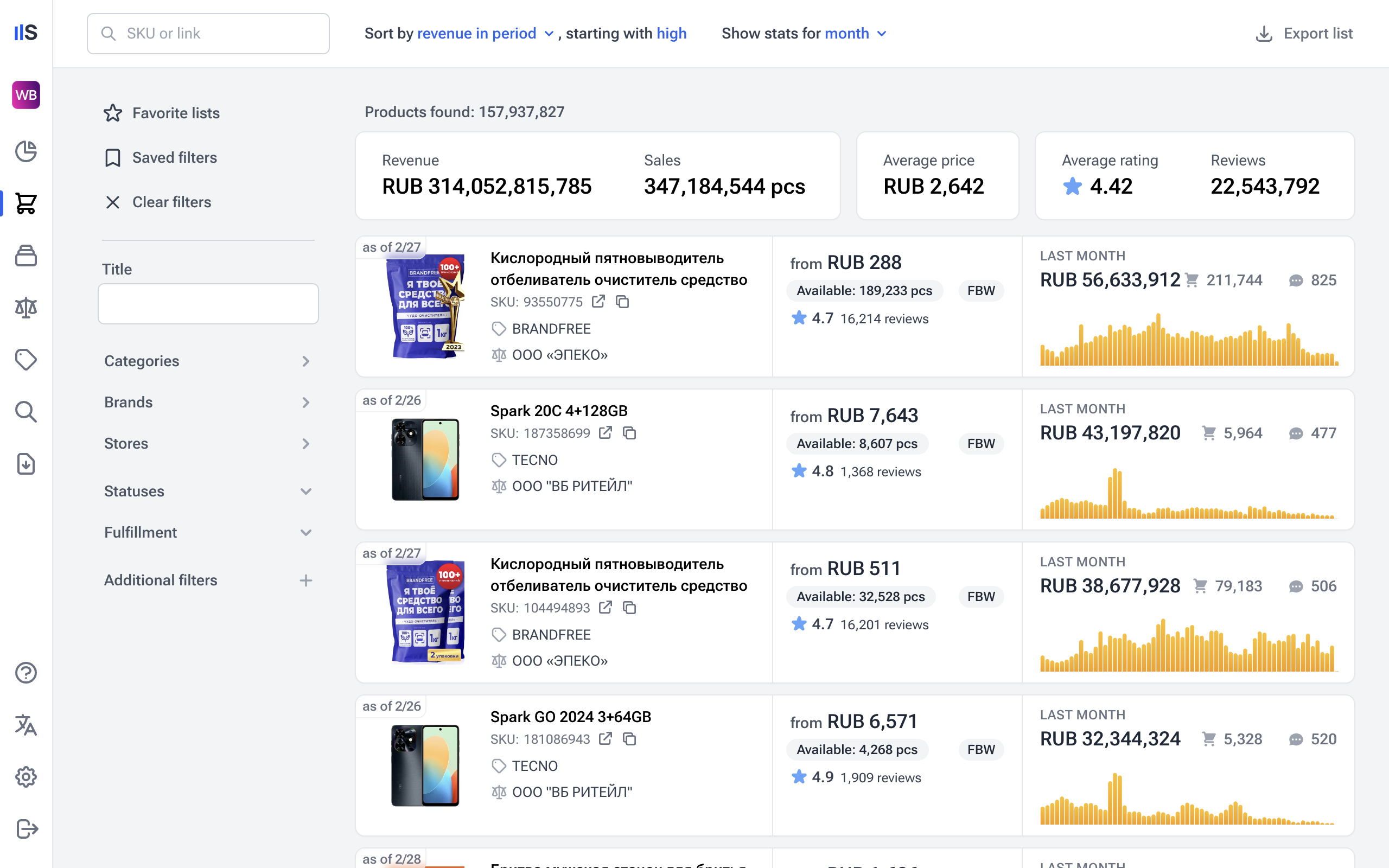This screenshot has height=868, width=1389.
Task: Click Clear filters
Action: pyautogui.click(x=171, y=202)
